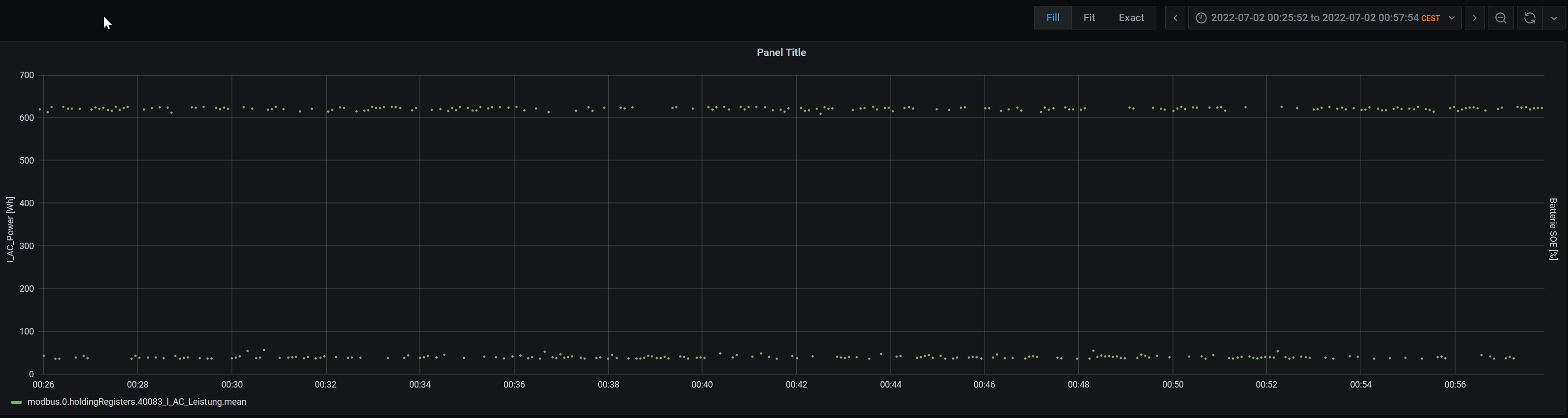The height and width of the screenshot is (418, 1568).
Task: Click the 00:40 time axis label
Action: click(702, 385)
